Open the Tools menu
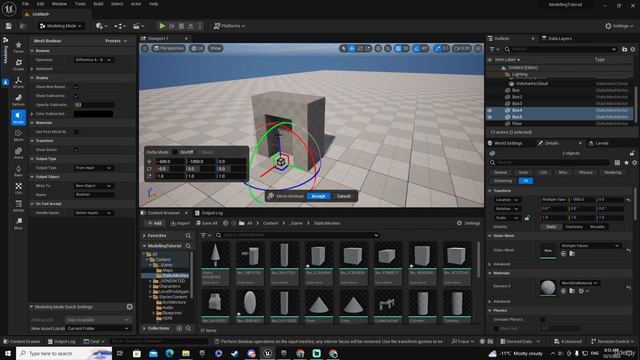640x360 pixels. pyautogui.click(x=80, y=4)
